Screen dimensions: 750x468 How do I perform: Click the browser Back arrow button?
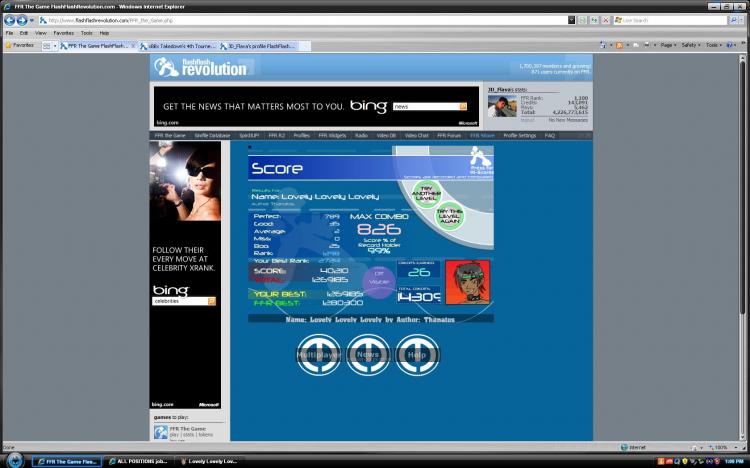coord(10,21)
